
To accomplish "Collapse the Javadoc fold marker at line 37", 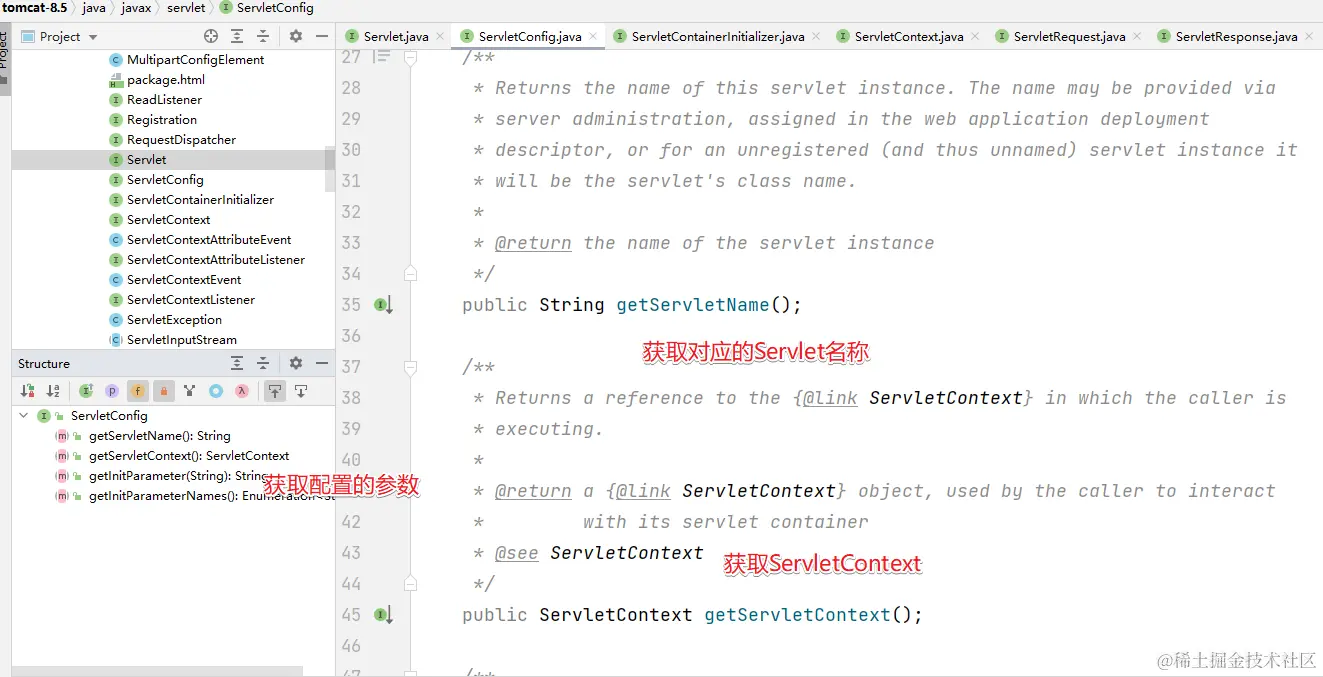I will [410, 367].
